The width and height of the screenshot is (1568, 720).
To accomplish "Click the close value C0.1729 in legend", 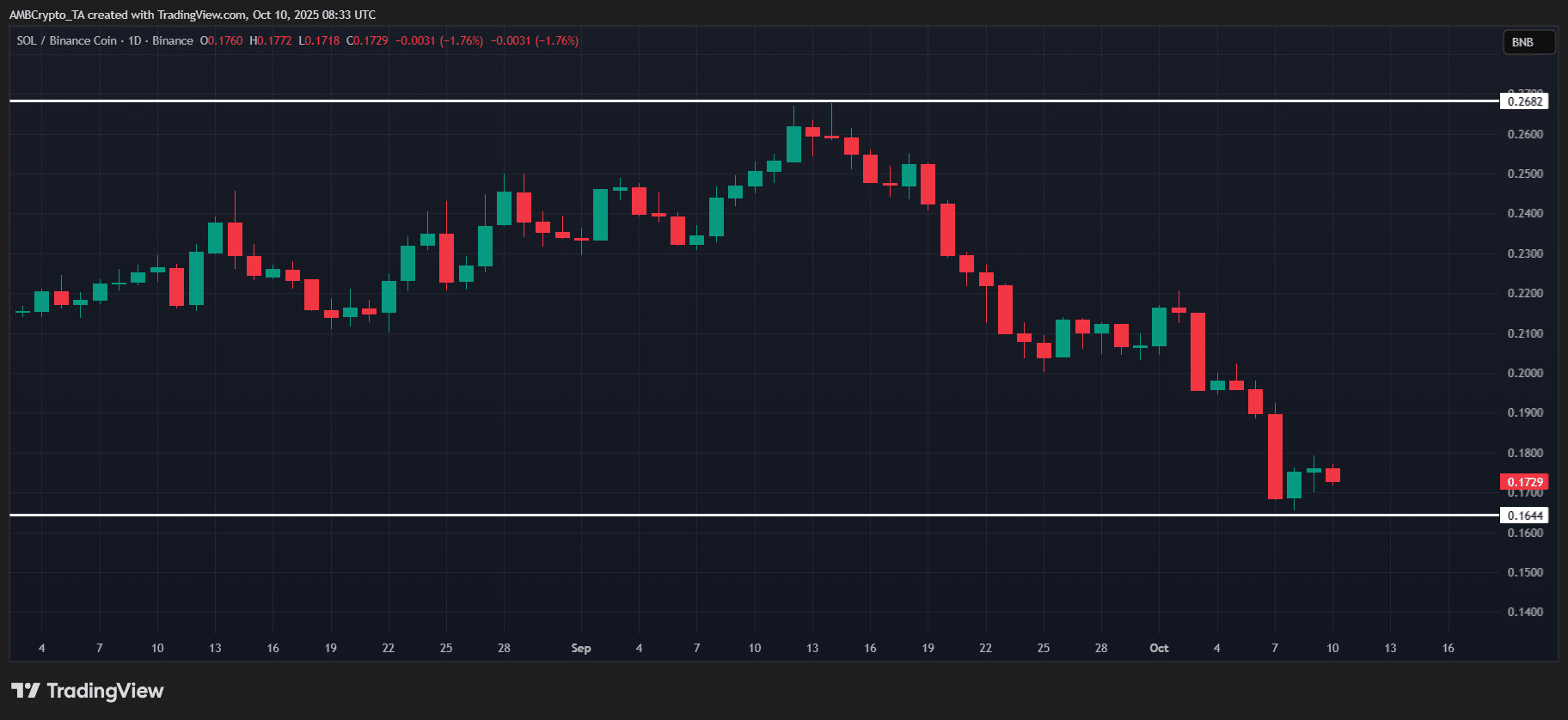I will pyautogui.click(x=367, y=40).
